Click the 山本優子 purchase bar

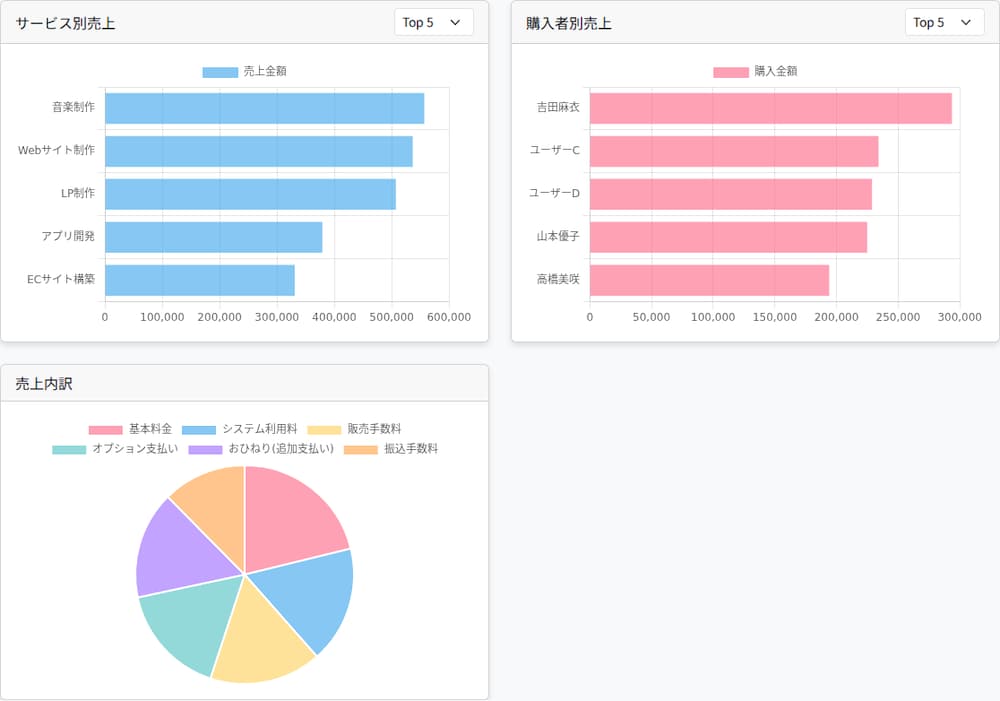728,237
